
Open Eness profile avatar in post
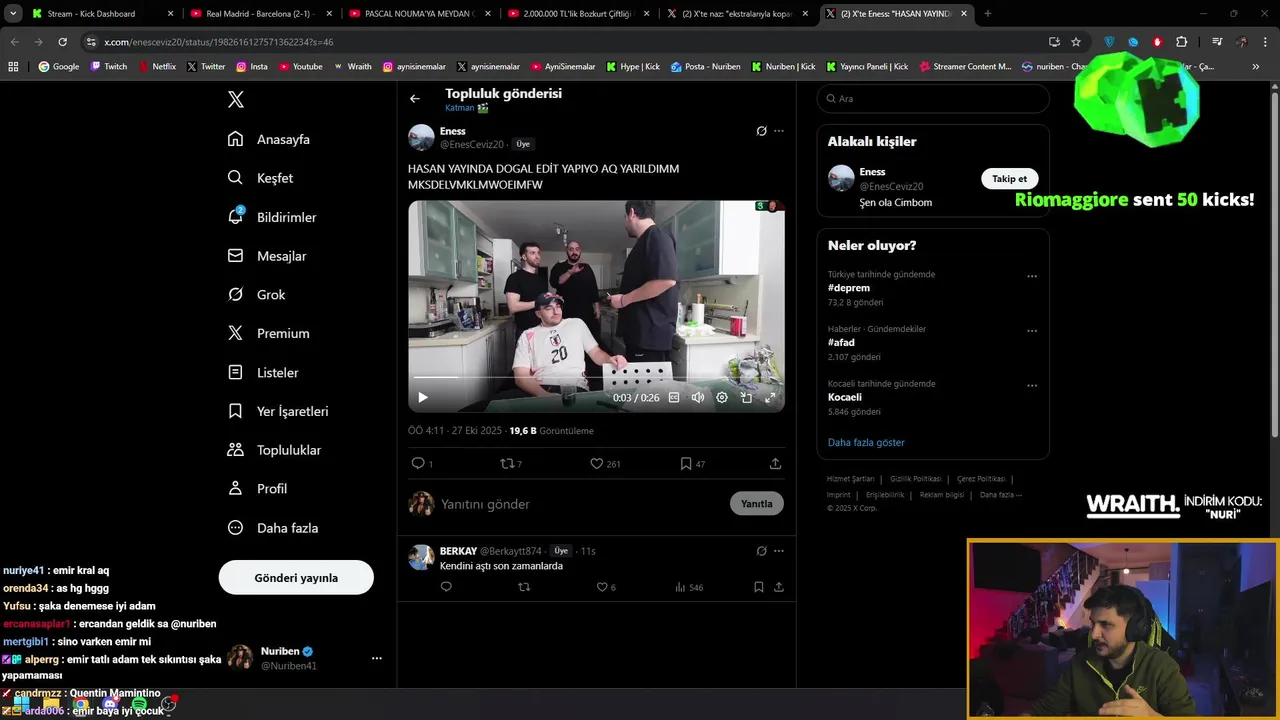coord(421,137)
